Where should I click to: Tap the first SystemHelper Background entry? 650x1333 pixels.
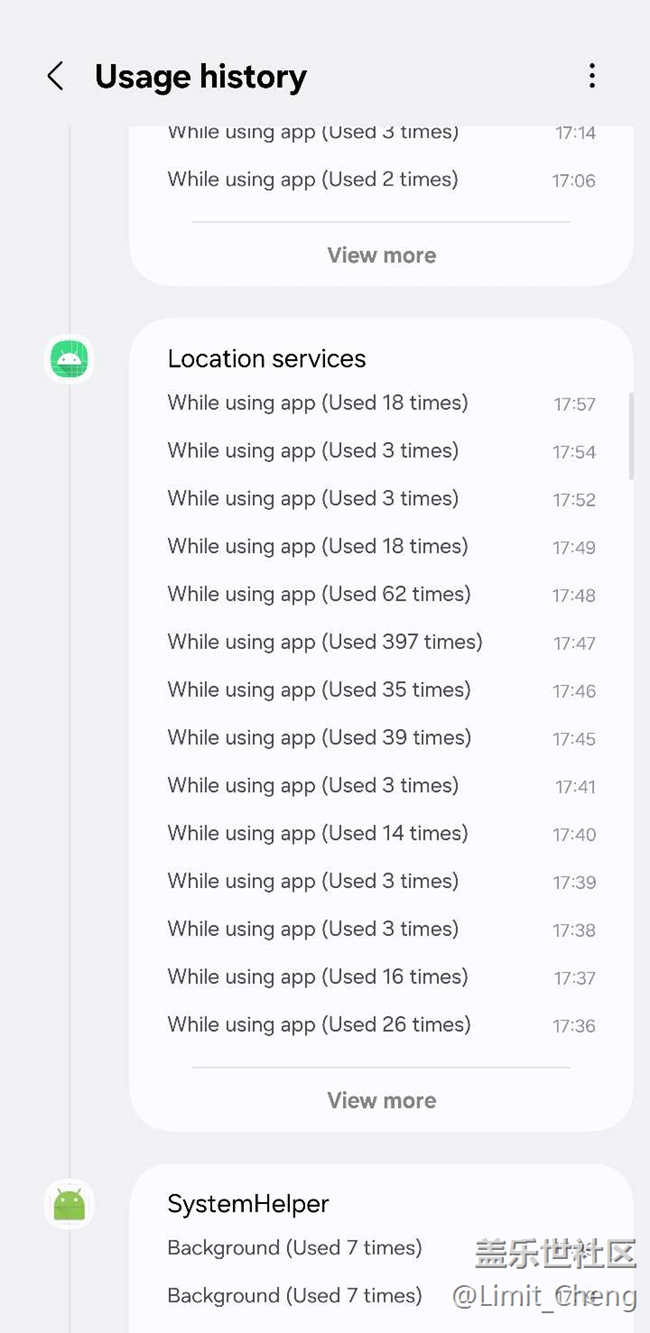point(294,1248)
